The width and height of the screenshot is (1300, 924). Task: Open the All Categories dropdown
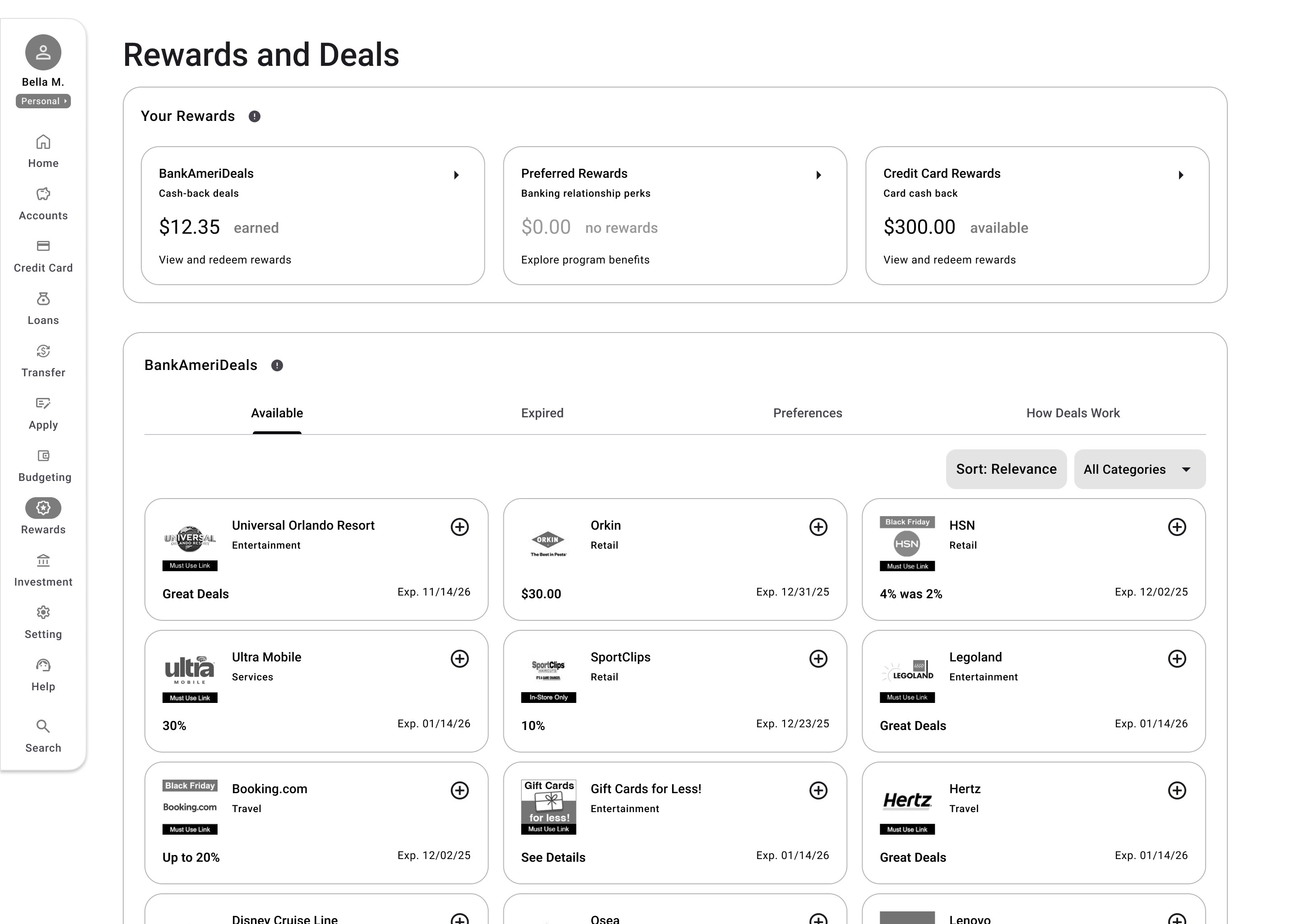(1139, 469)
